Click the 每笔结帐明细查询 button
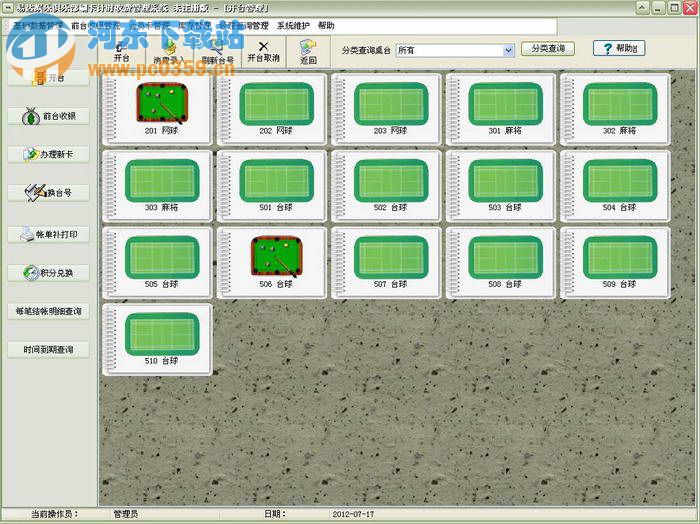 click(49, 311)
